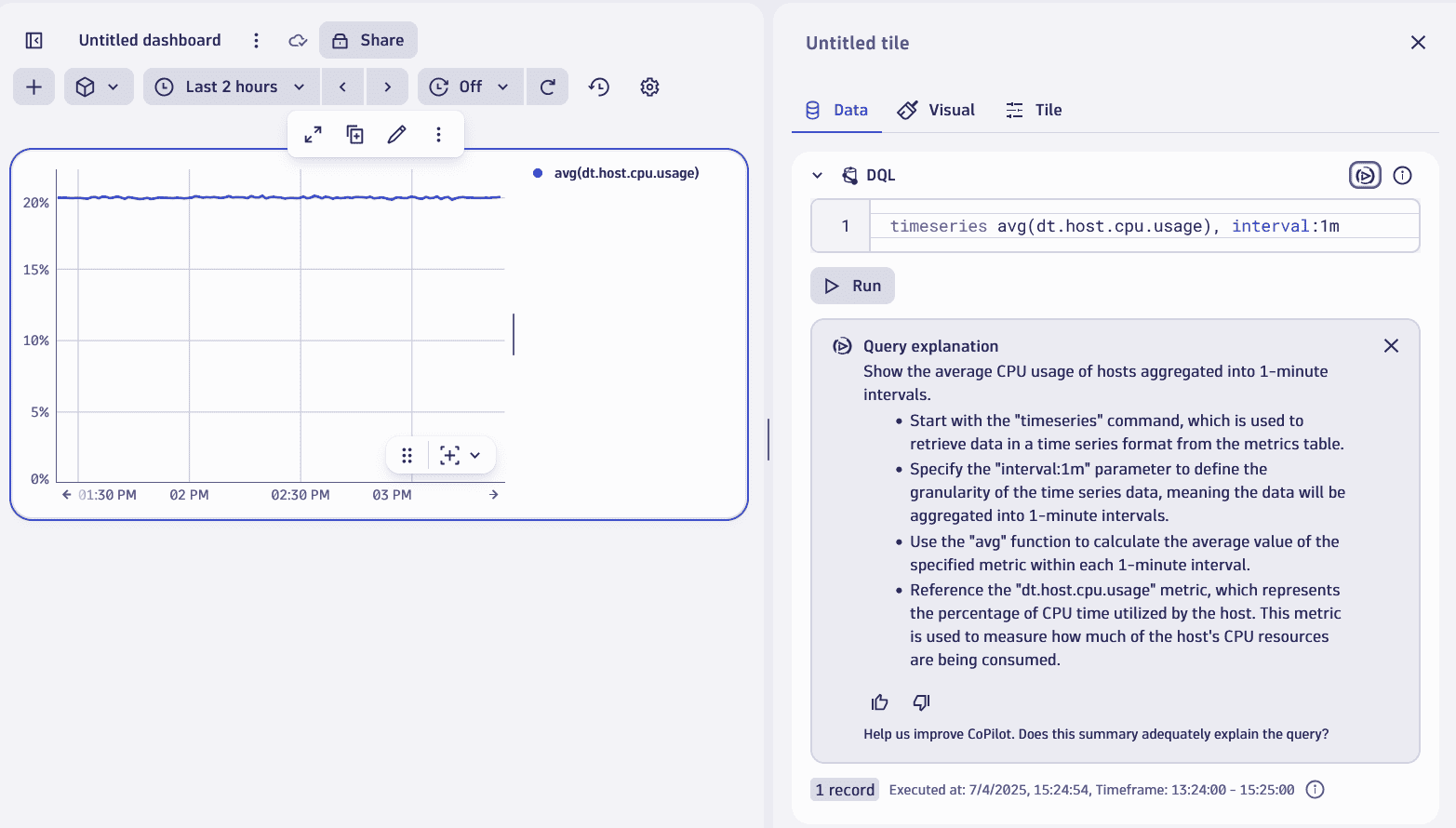Give thumbs down to the explanation

point(921,702)
